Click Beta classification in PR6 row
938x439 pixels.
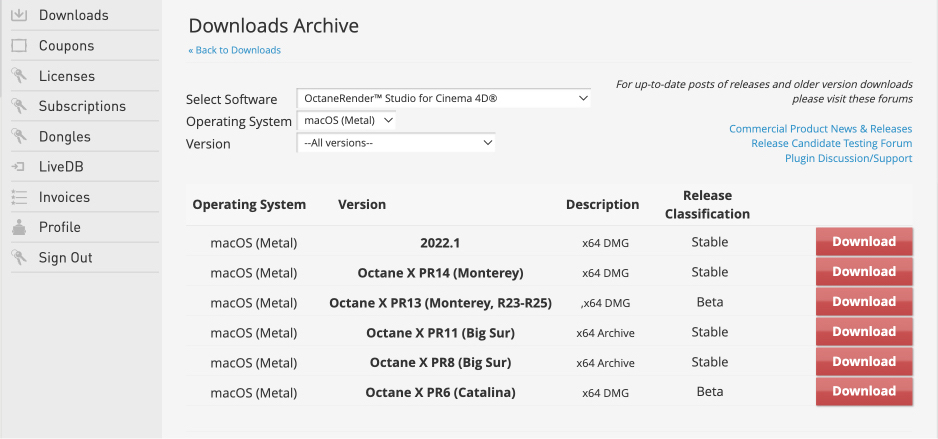click(x=710, y=392)
